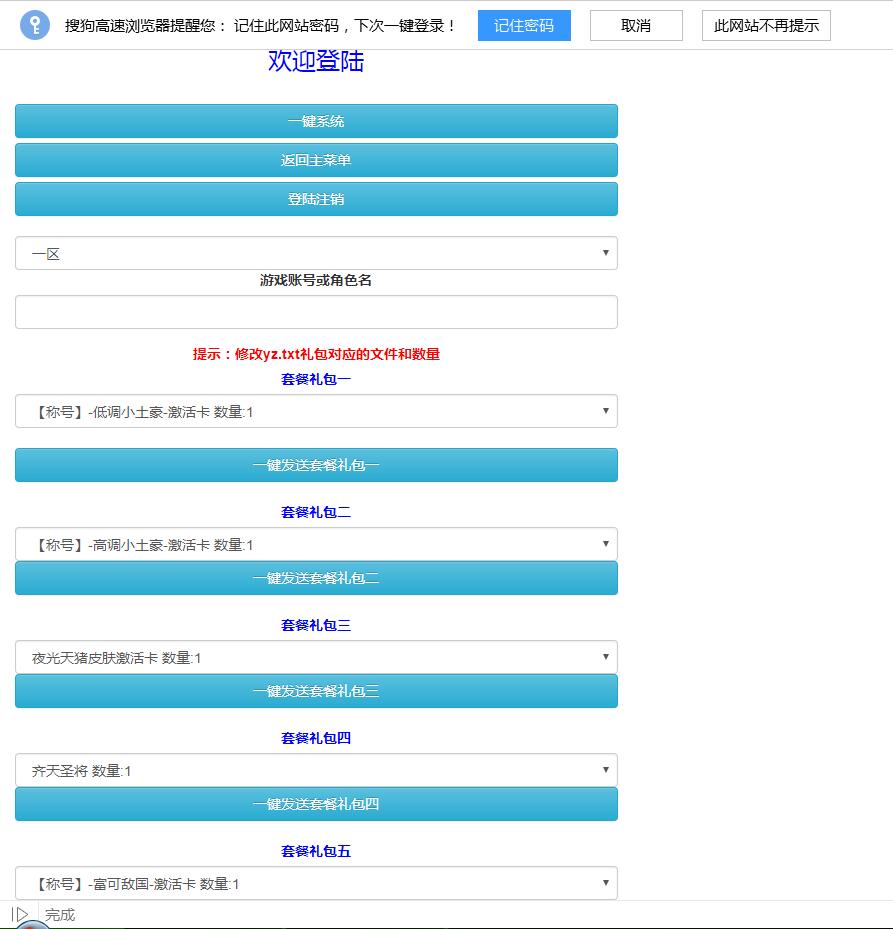Send package with 一键发送套餐礼包一

point(316,465)
